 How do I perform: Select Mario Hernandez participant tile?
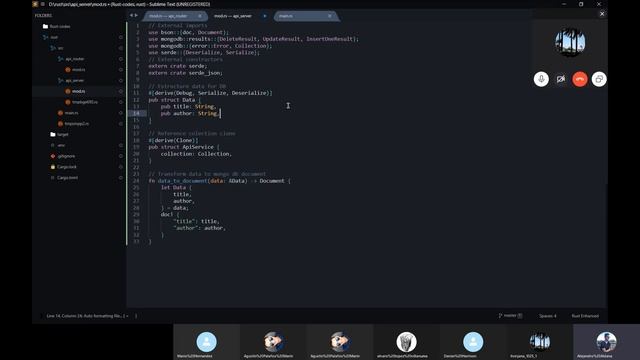pyautogui.click(x=207, y=342)
